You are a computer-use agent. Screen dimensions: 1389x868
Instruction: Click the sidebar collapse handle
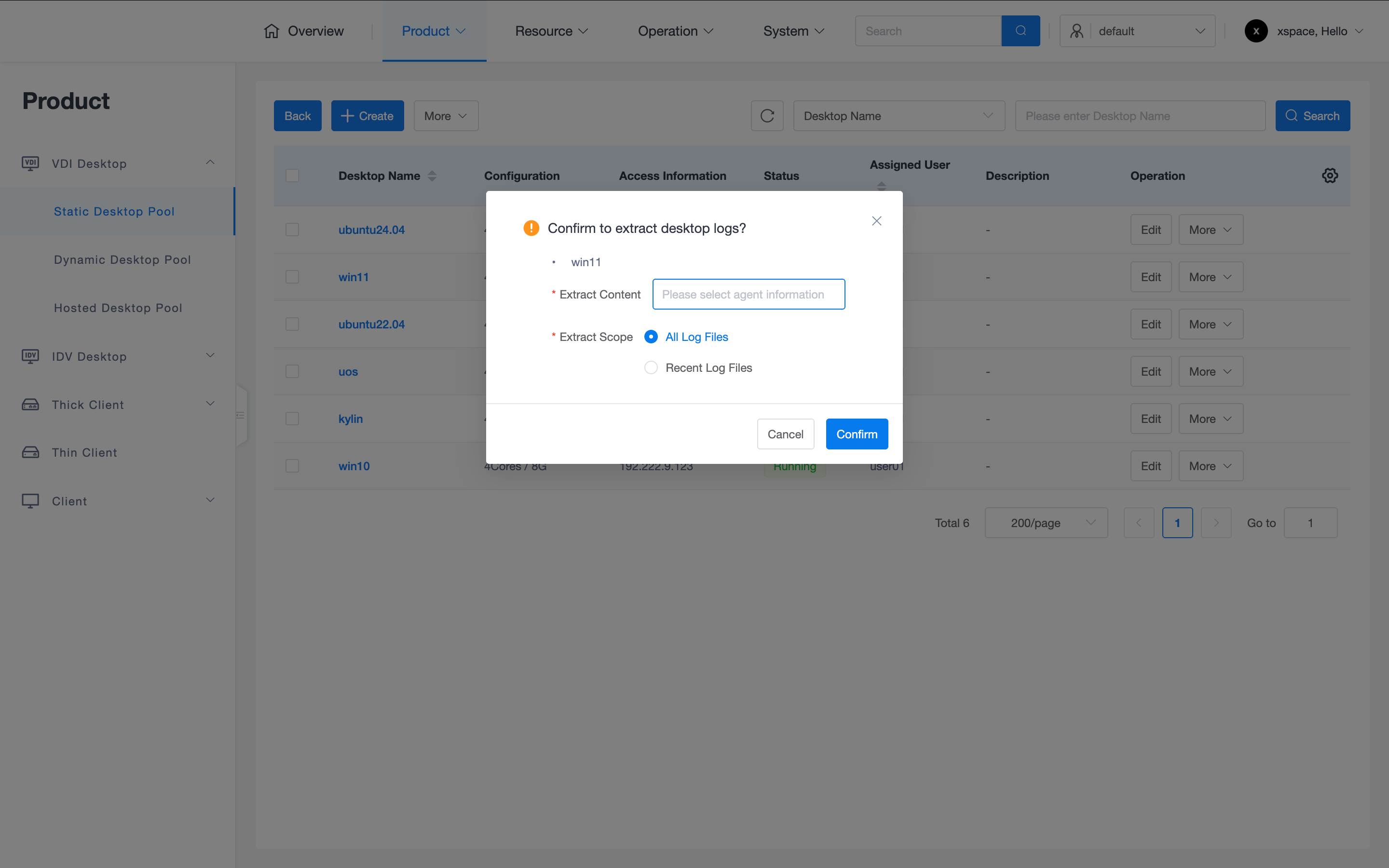click(241, 415)
